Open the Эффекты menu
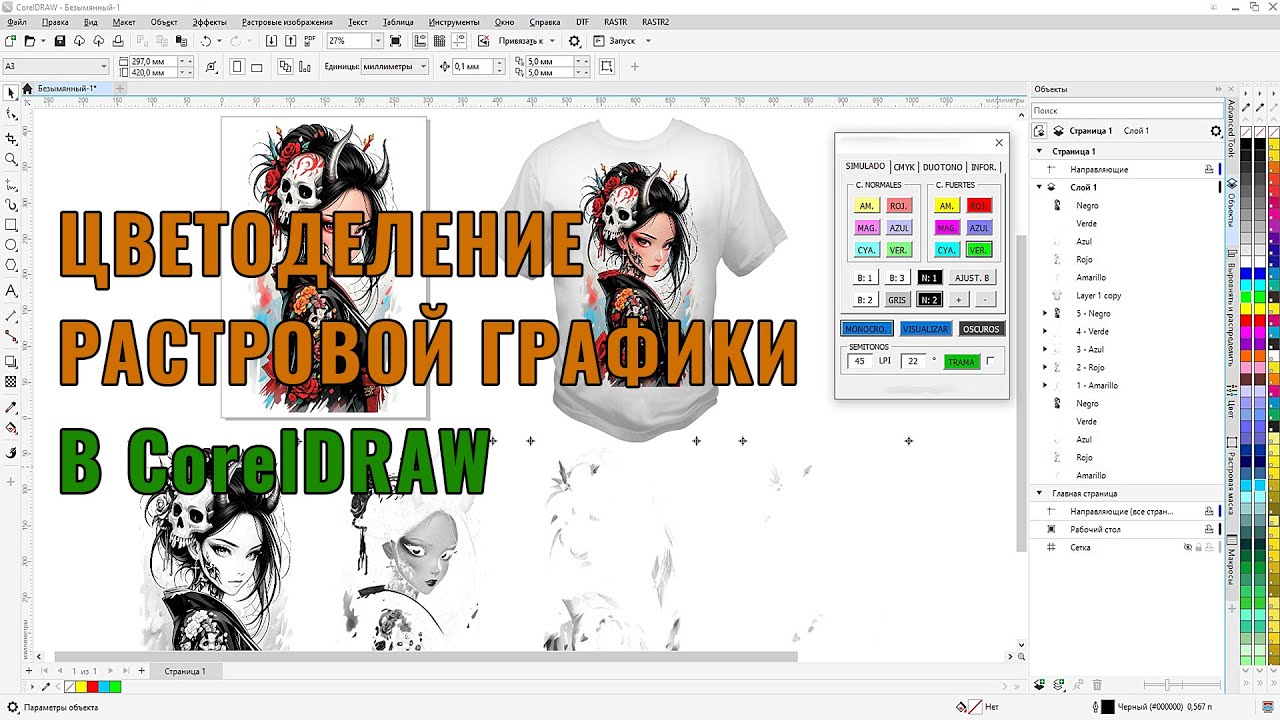This screenshot has width=1280, height=720. [x=209, y=22]
